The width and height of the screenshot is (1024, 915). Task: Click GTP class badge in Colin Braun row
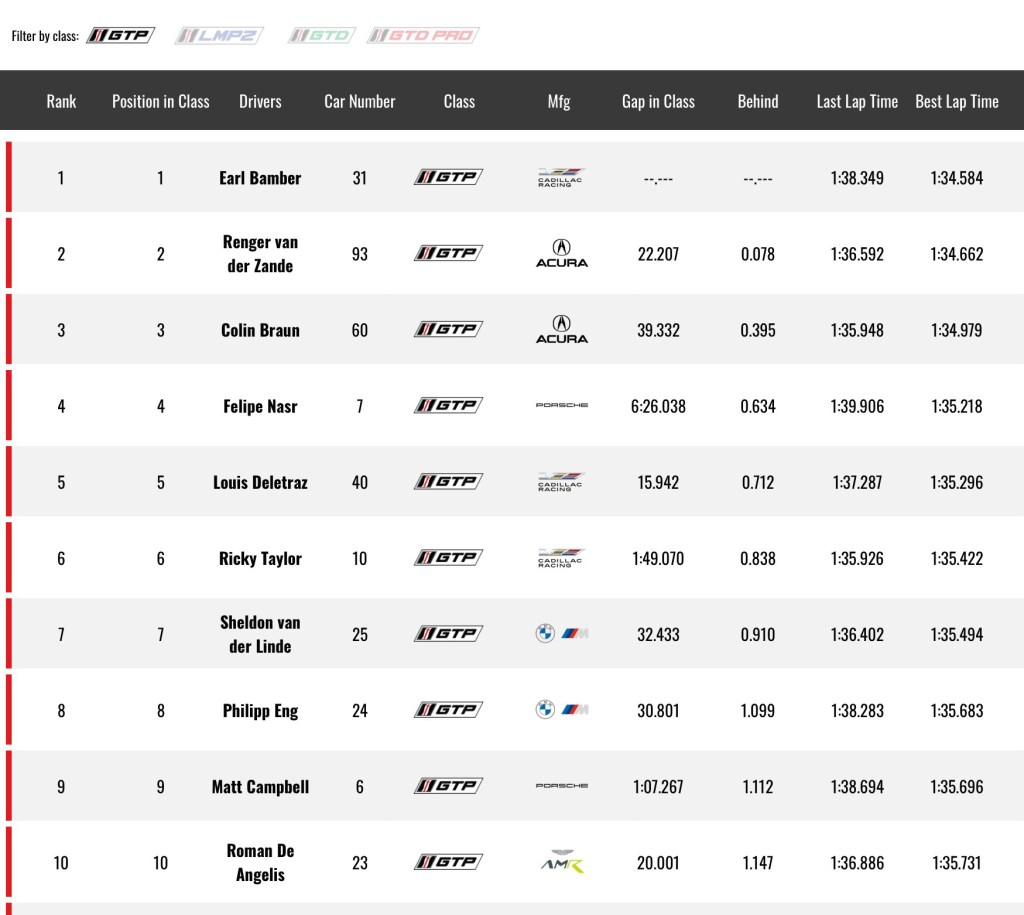point(449,329)
